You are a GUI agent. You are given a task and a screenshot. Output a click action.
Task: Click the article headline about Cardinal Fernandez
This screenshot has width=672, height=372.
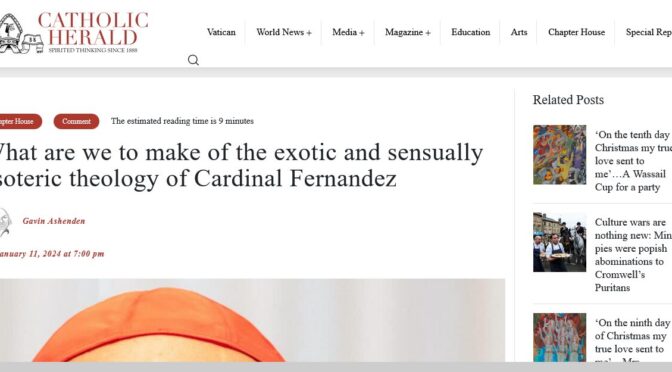click(x=241, y=165)
